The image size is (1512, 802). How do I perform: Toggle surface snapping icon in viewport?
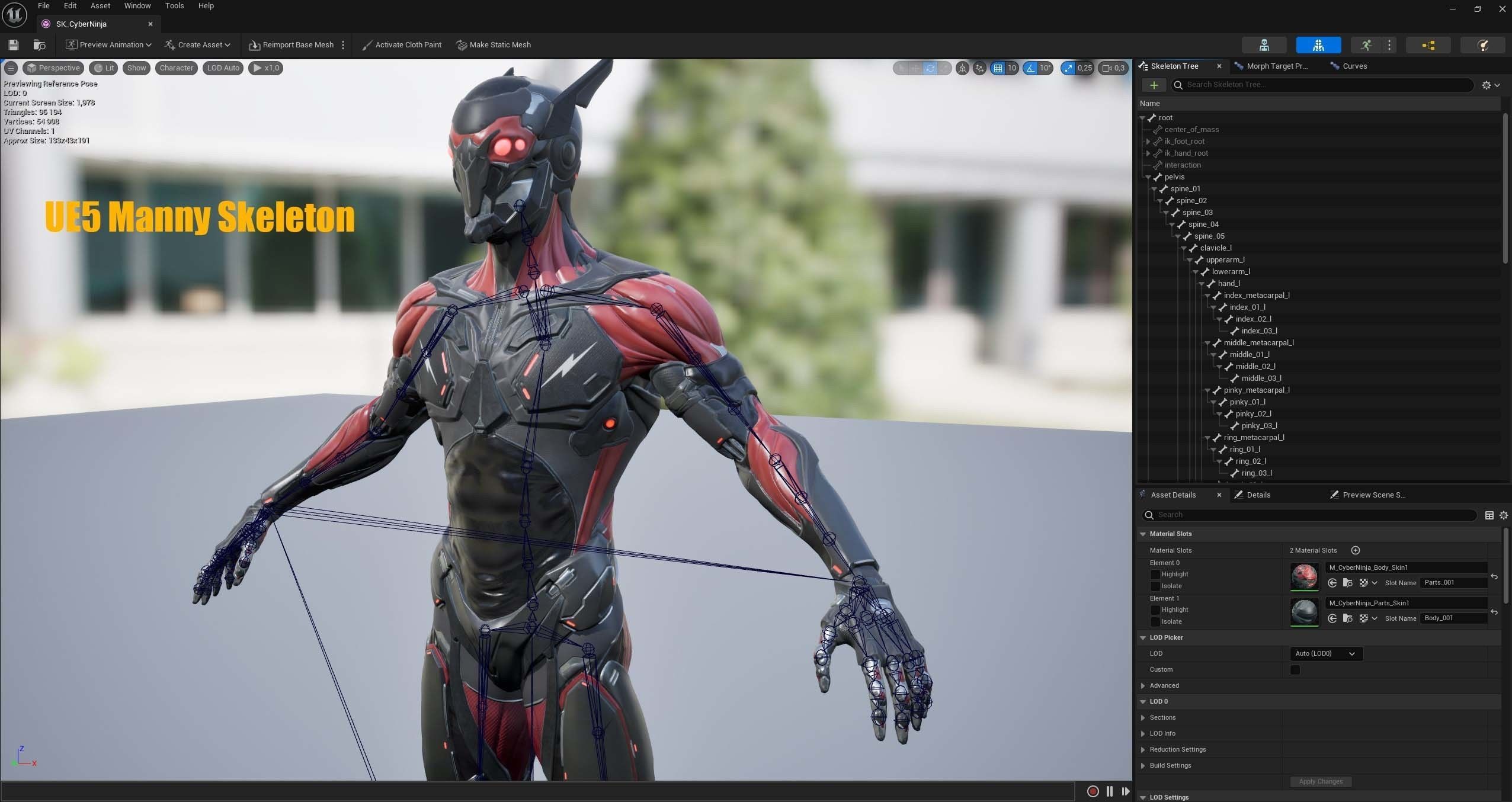tap(979, 68)
